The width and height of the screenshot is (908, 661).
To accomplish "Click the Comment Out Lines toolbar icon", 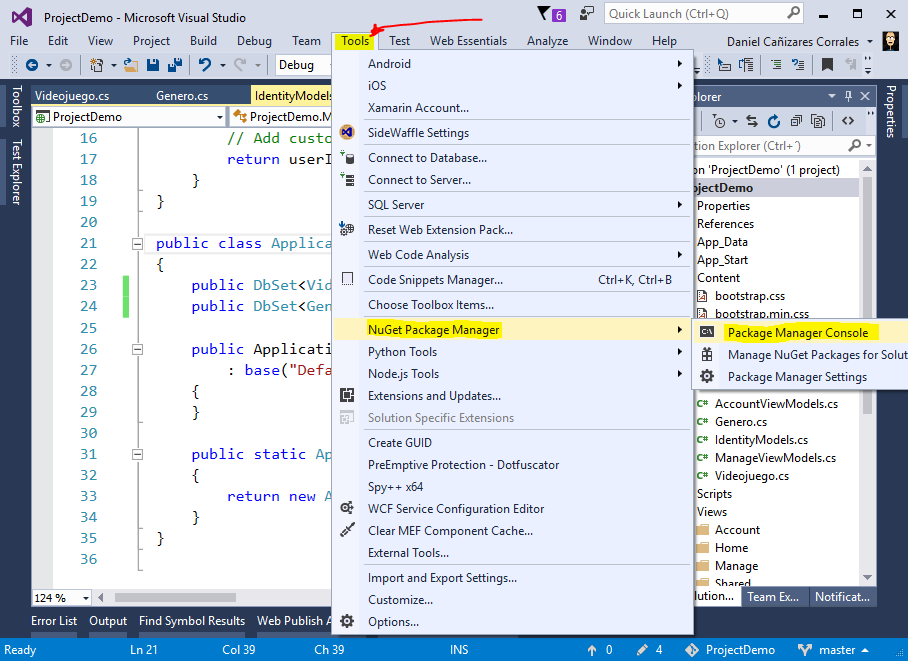I will [776, 65].
